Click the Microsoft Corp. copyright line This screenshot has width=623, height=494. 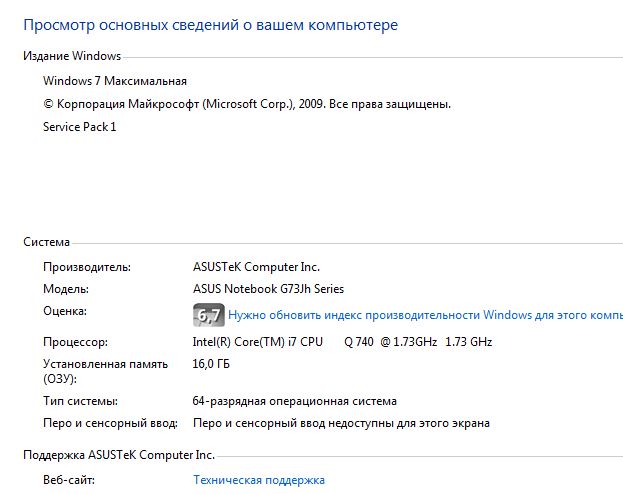click(247, 104)
